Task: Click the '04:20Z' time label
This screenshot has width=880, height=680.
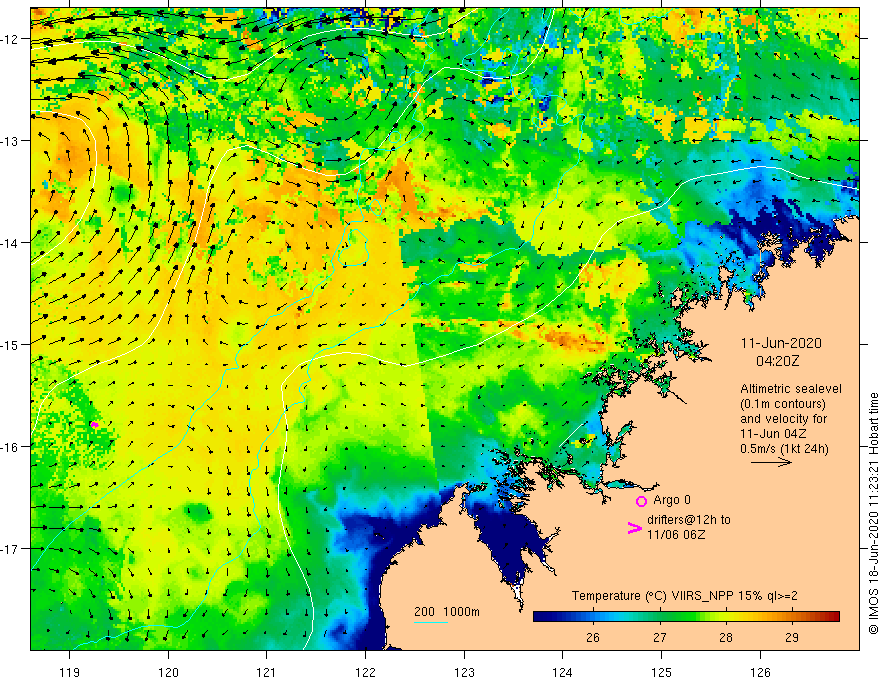Action: [x=777, y=361]
